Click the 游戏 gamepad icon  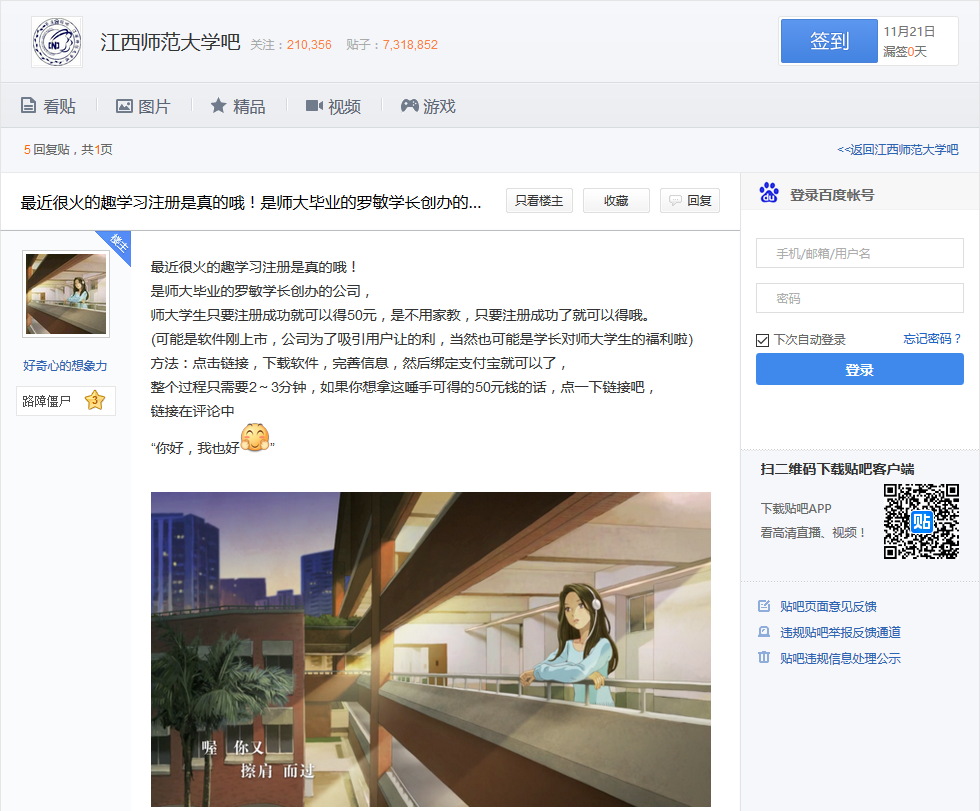410,106
